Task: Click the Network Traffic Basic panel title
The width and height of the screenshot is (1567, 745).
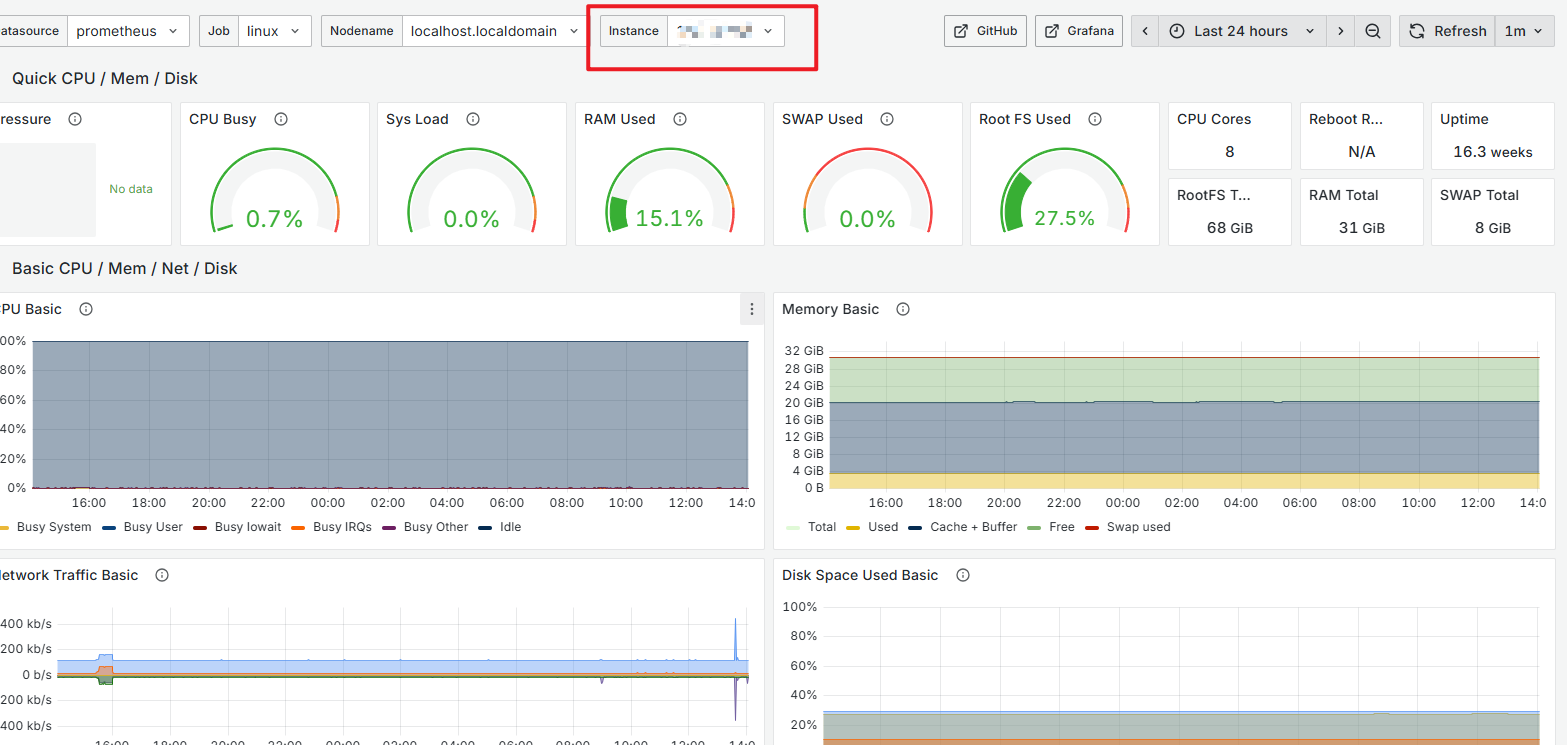Action: (x=69, y=575)
